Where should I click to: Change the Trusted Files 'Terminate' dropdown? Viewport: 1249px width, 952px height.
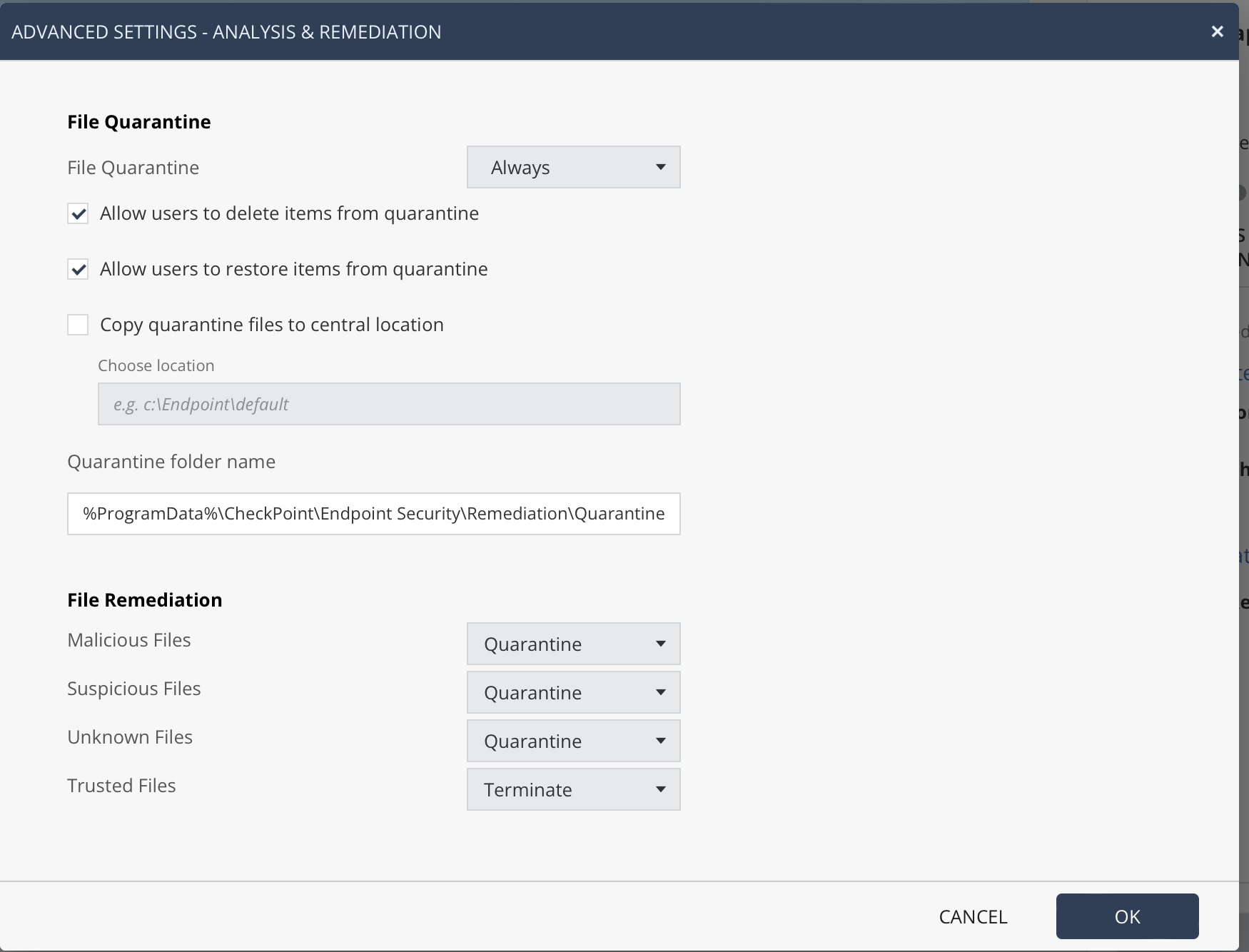[x=573, y=789]
